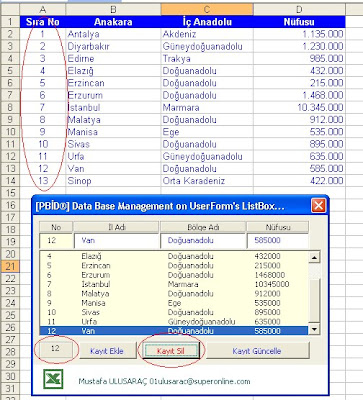363x400 pixels.
Task: Click the Ege cell in the spreadsheet
Action: click(x=207, y=132)
